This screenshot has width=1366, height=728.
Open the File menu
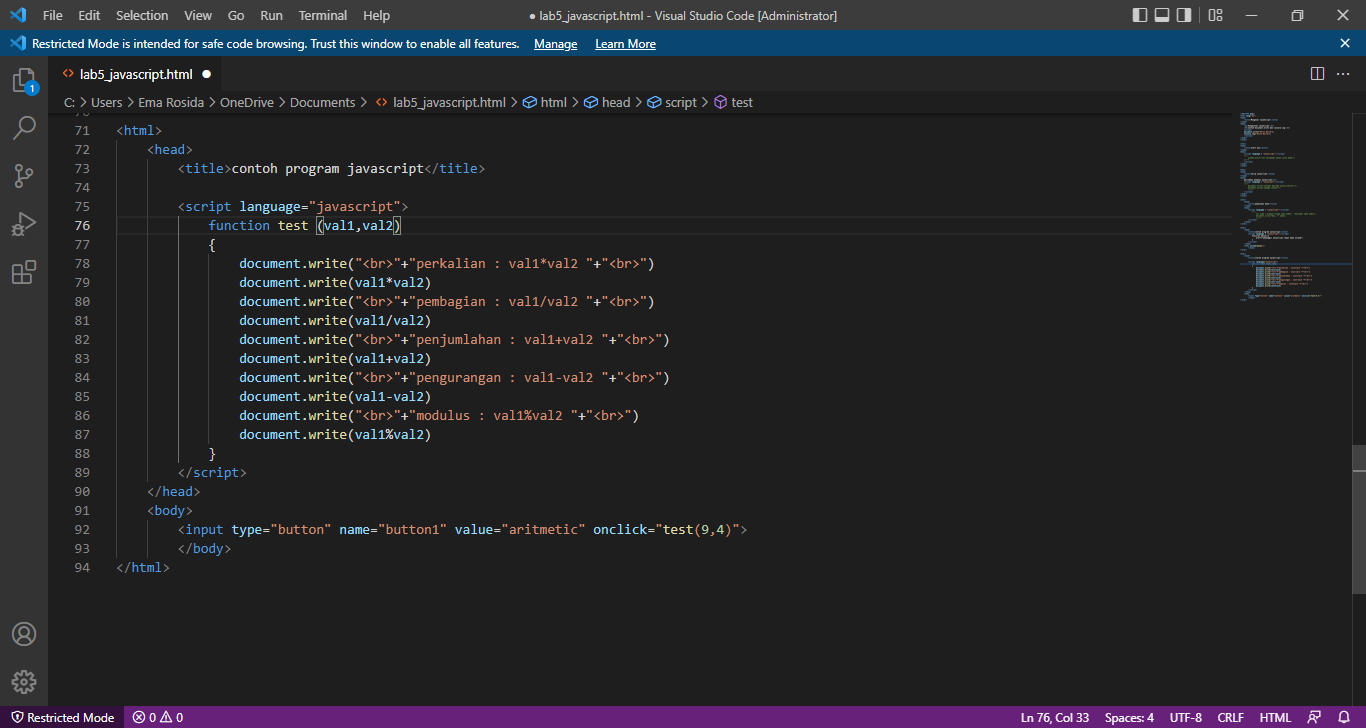click(52, 15)
